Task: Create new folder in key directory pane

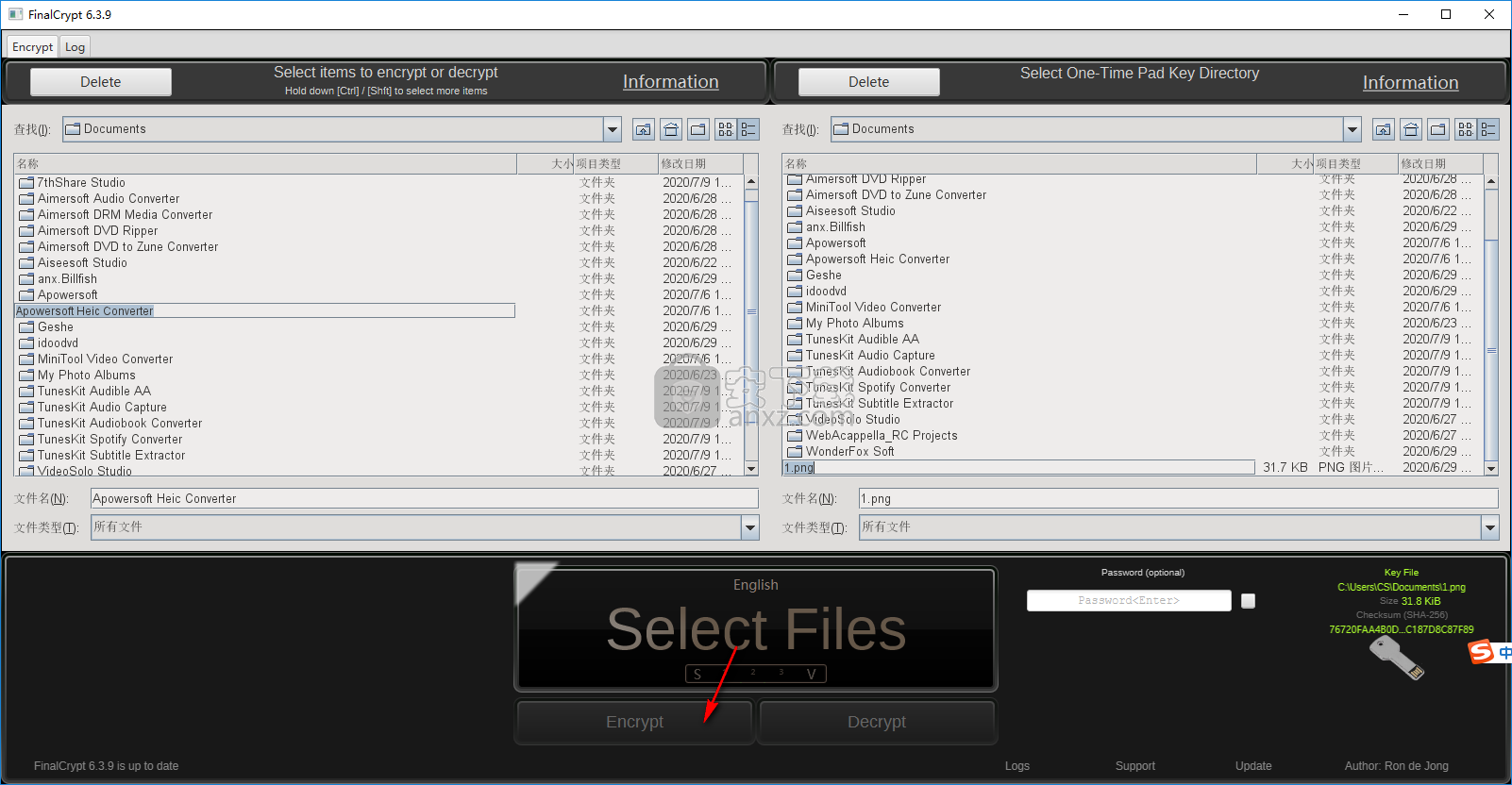Action: [1438, 129]
